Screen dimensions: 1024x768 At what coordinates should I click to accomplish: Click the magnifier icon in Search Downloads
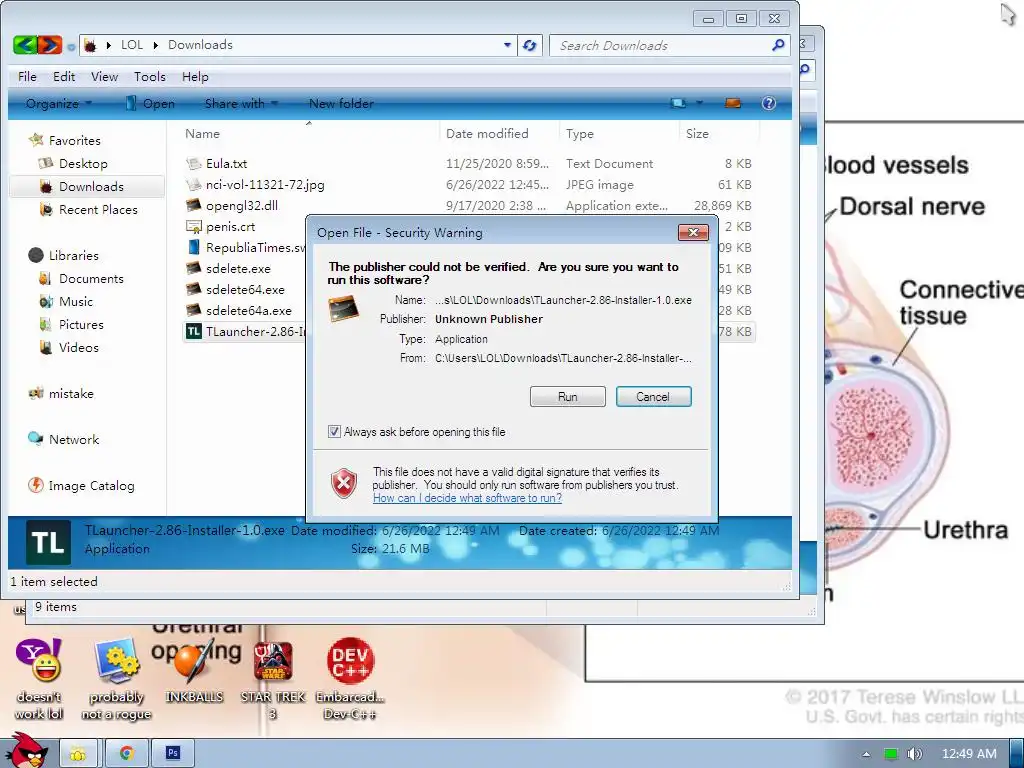[777, 45]
